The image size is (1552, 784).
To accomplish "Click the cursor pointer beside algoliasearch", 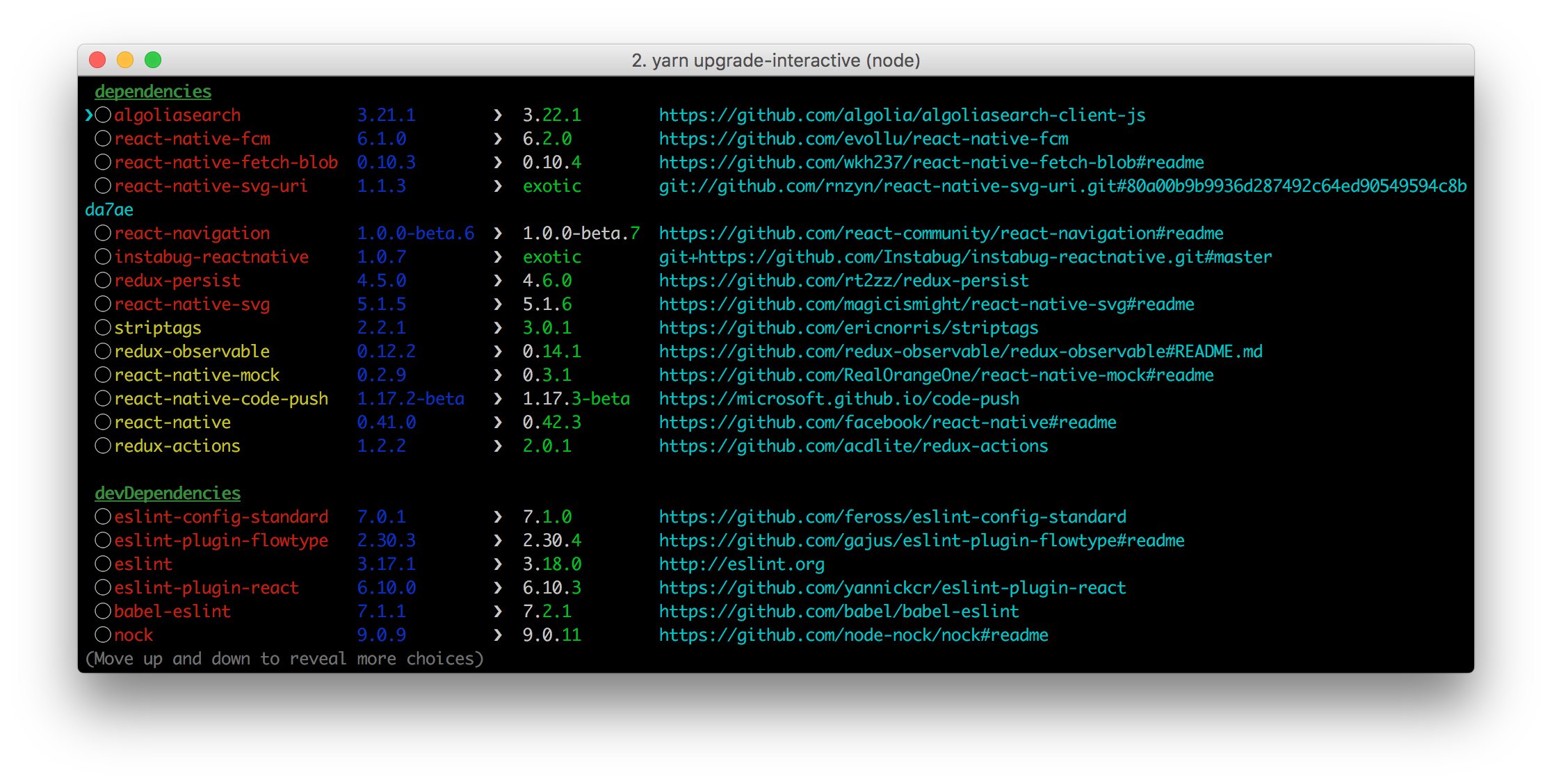I will point(89,115).
